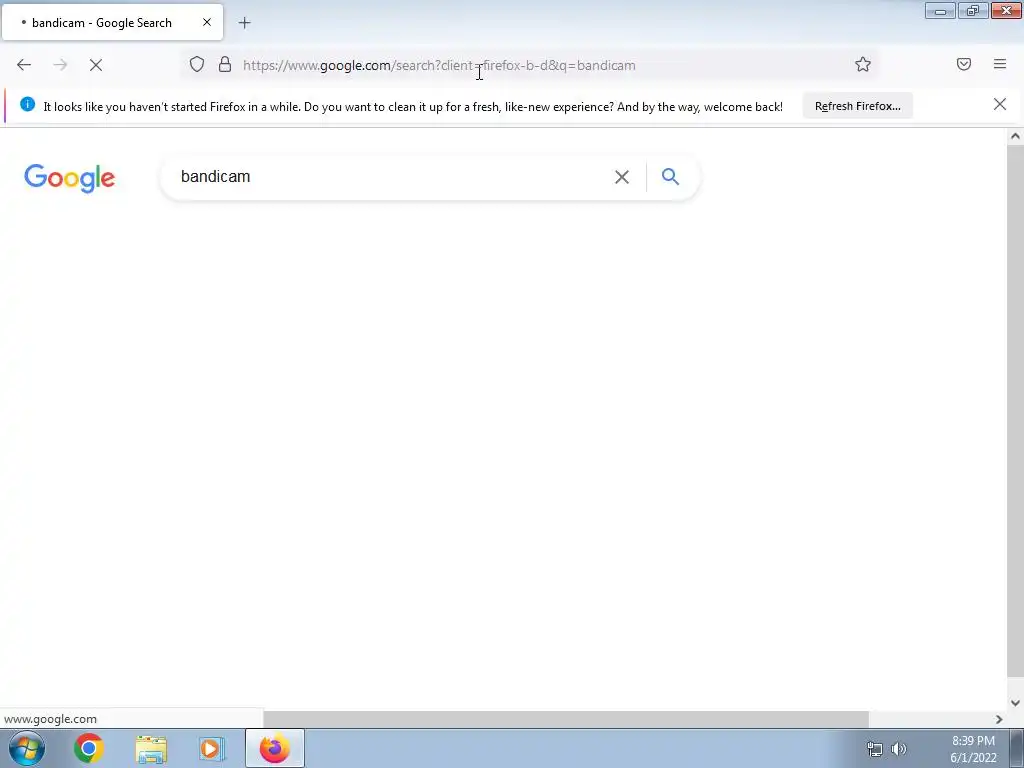Viewport: 1024px width, 768px height.
Task: Select the bandicam - Google Search tab
Action: pyautogui.click(x=112, y=22)
